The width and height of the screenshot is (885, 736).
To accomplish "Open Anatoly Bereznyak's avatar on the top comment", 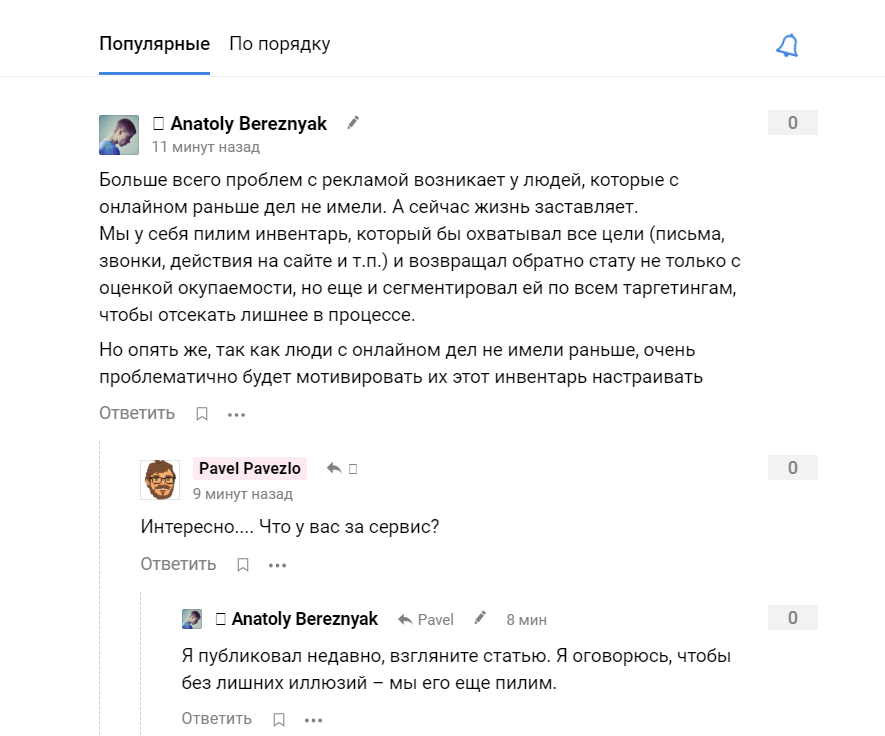I will pyautogui.click(x=119, y=135).
